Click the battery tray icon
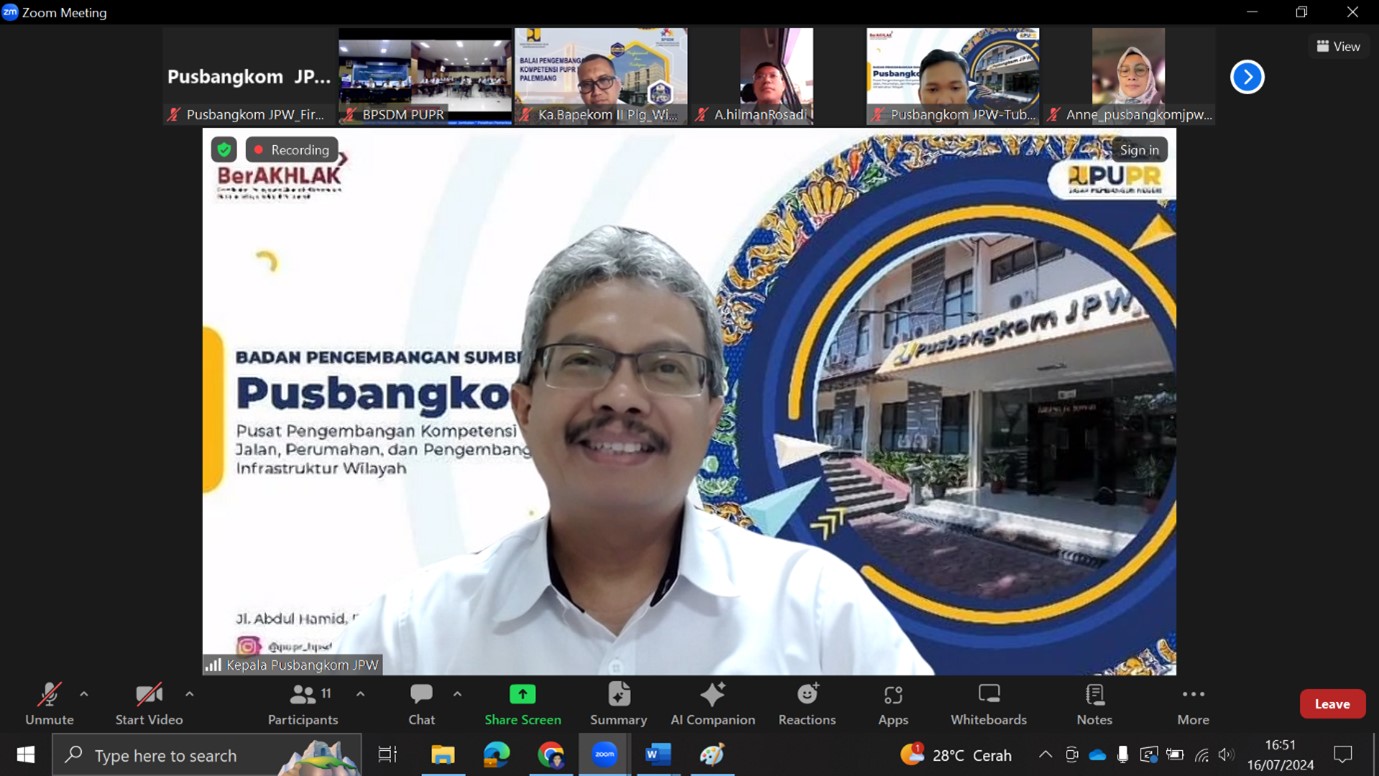 pyautogui.click(x=1175, y=755)
